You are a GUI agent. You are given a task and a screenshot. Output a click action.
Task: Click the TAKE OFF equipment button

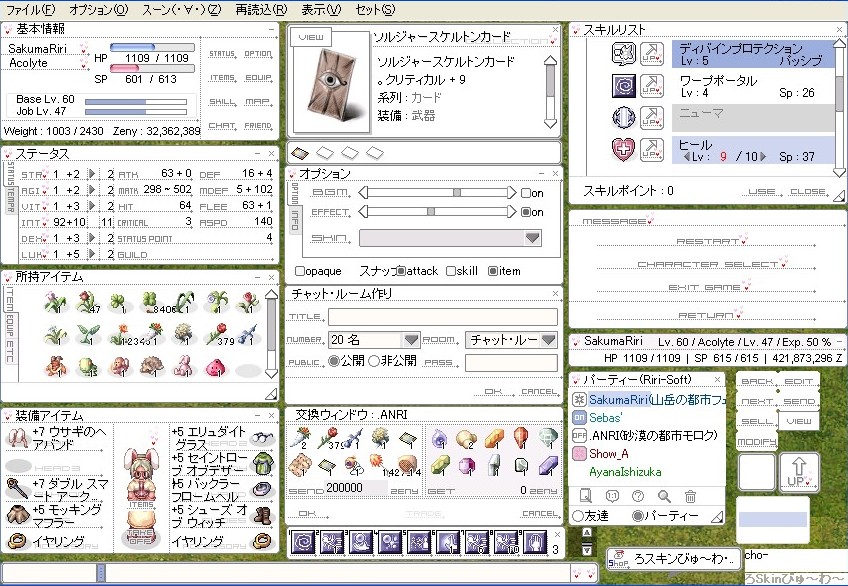[x=140, y=536]
